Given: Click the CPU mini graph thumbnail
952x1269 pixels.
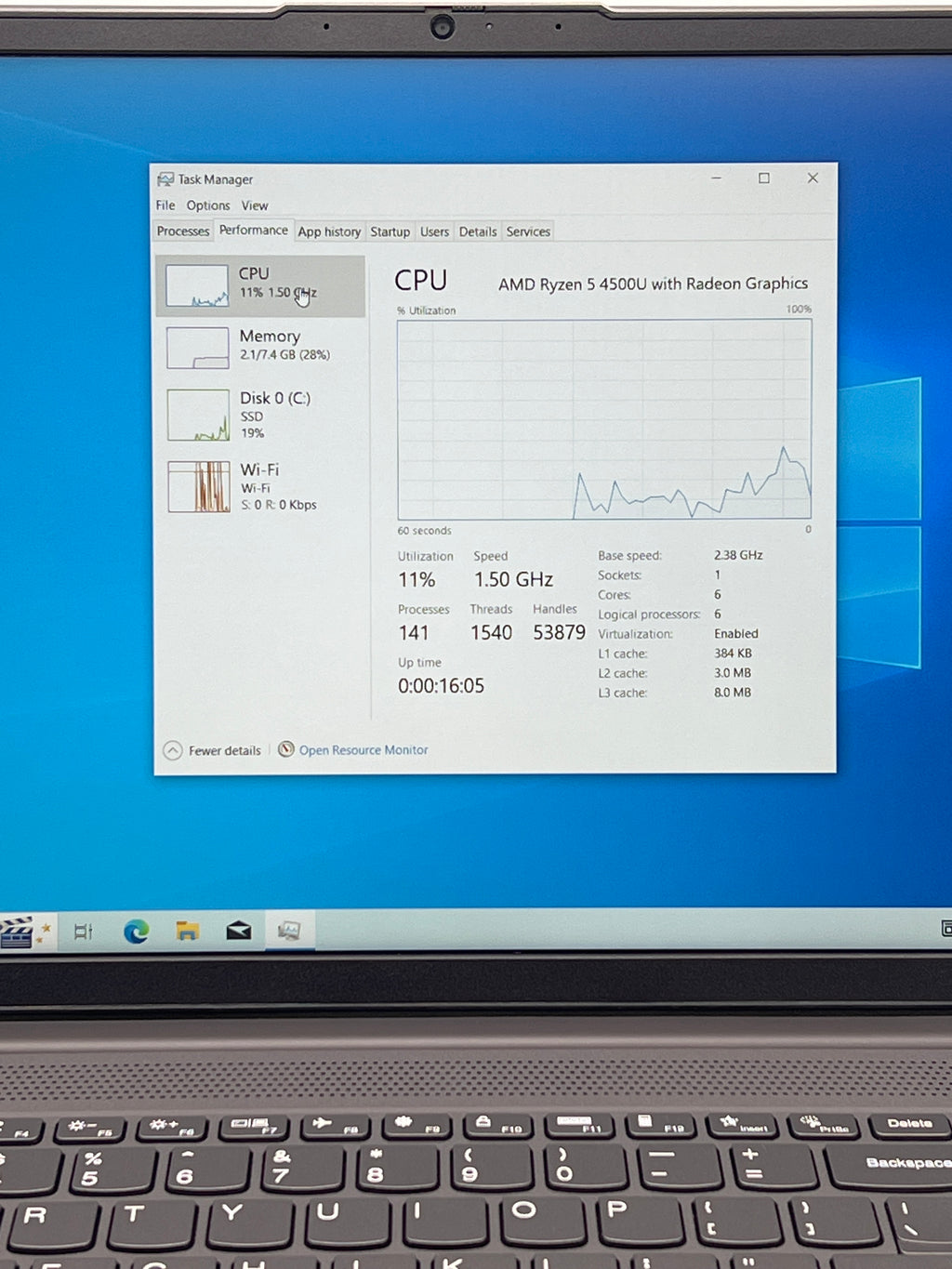Looking at the screenshot, I should click(197, 285).
